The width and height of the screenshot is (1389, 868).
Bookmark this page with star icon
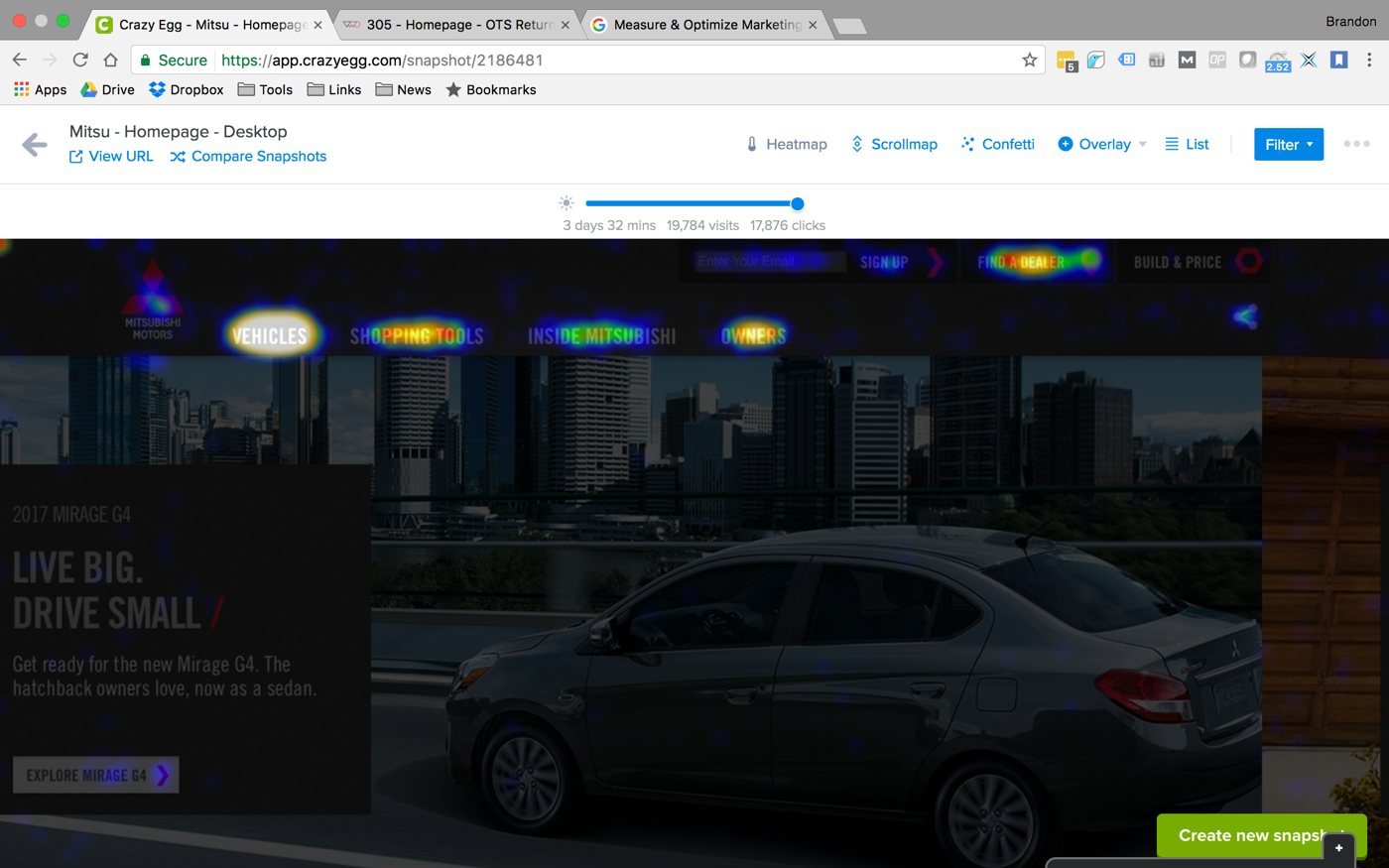[1030, 61]
